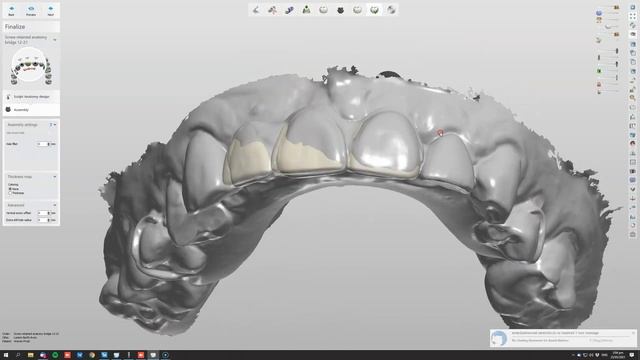This screenshot has height=360, width=640.
Task: Open the green Spotify taskbar icon
Action: tap(55, 355)
